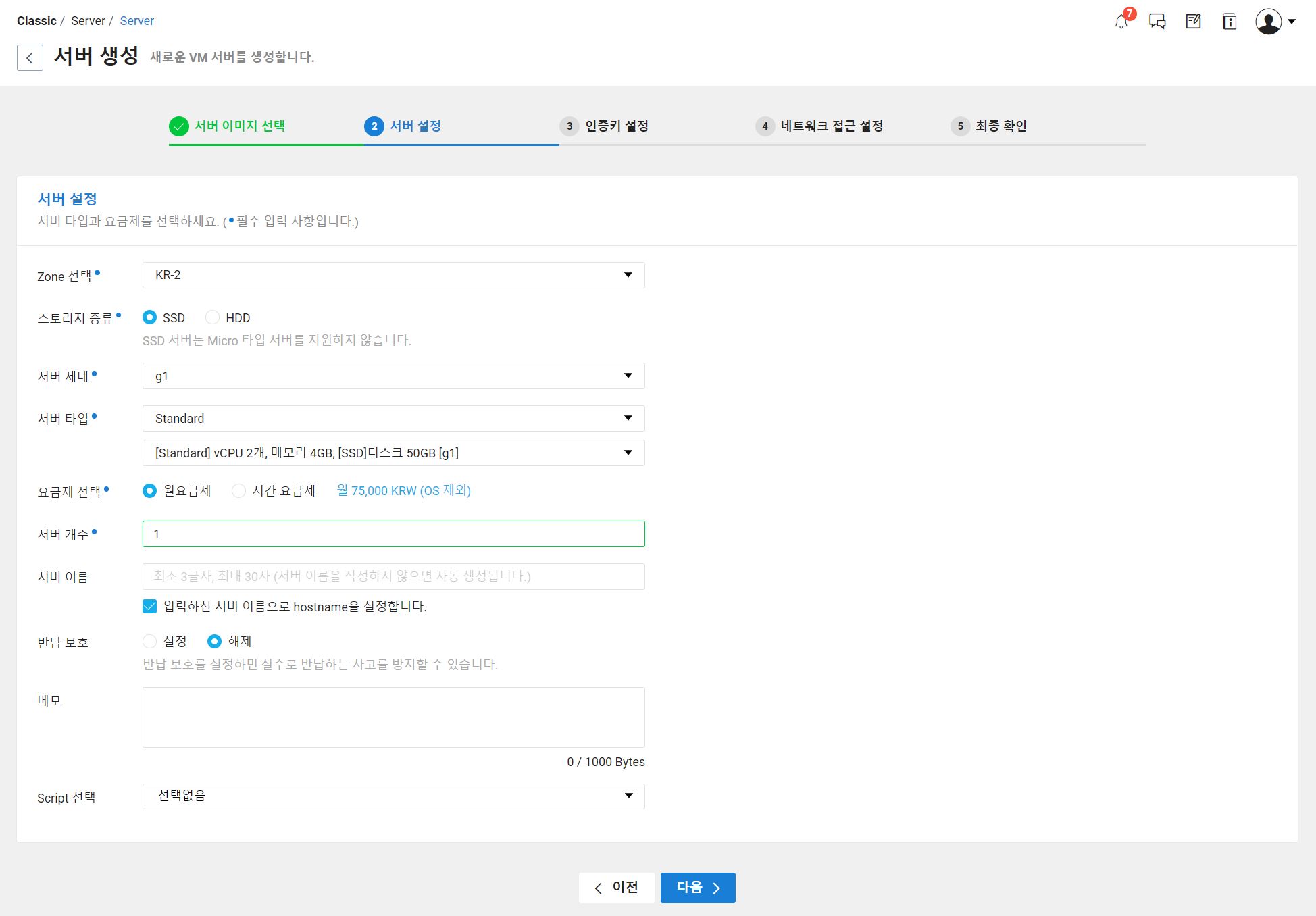
Task: Click the step 3 number circle
Action: 570,126
